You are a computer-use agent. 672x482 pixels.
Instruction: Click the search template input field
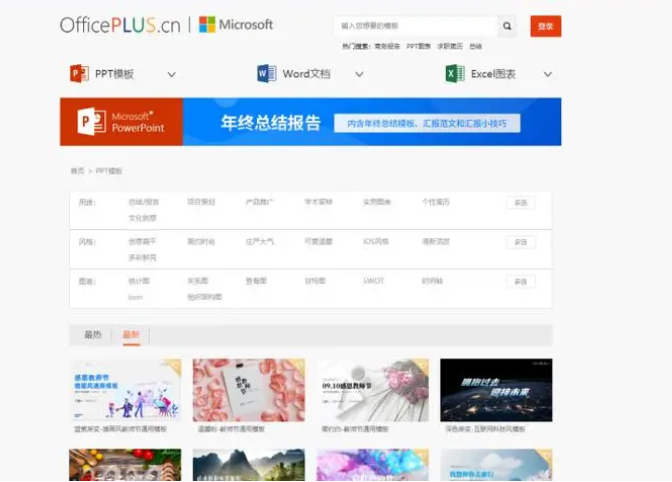(x=416, y=26)
